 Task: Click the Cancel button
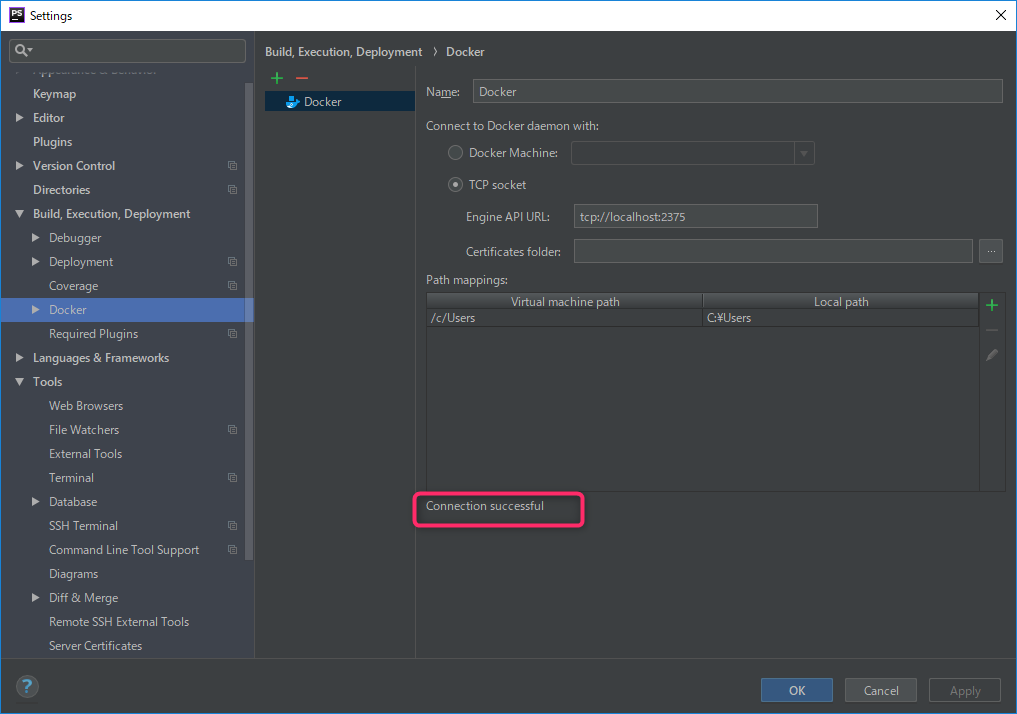(x=881, y=690)
